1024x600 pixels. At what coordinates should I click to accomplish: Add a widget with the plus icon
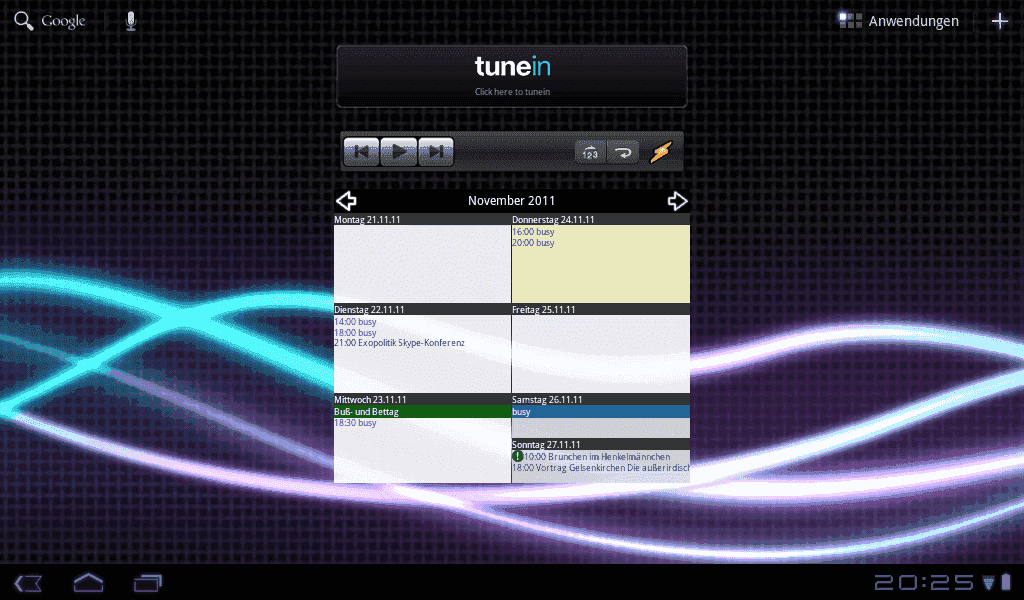tap(999, 21)
